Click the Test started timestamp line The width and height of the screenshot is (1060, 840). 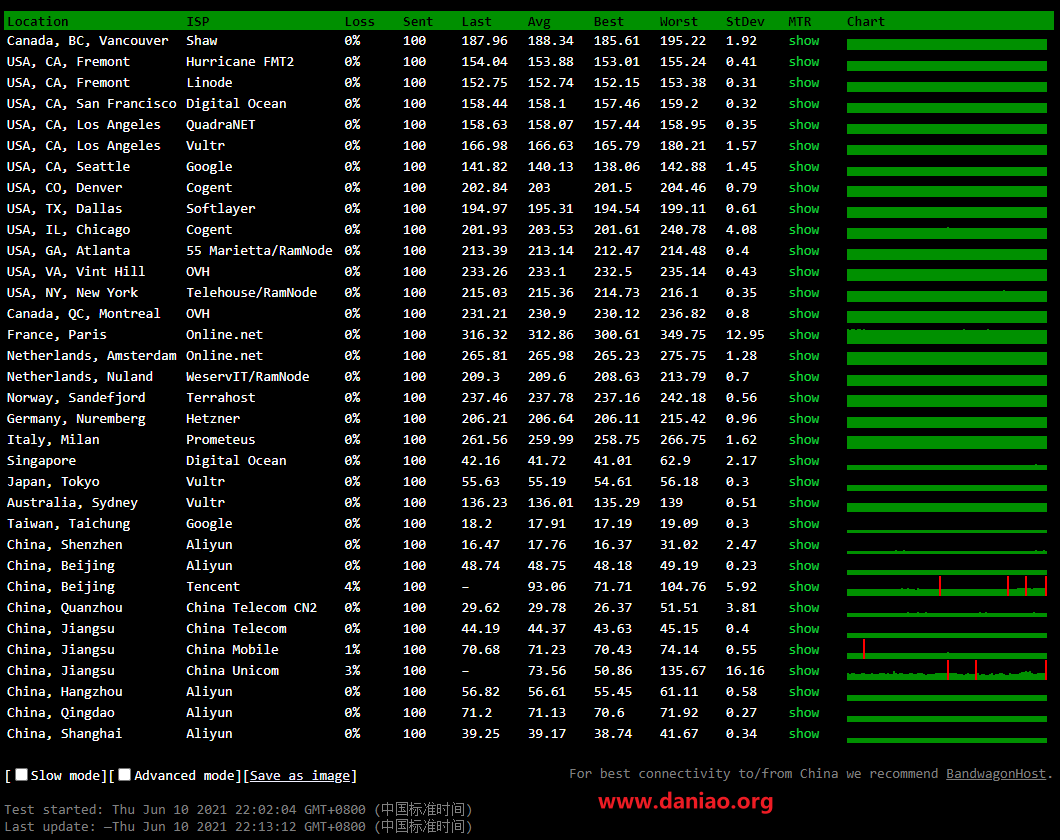238,809
